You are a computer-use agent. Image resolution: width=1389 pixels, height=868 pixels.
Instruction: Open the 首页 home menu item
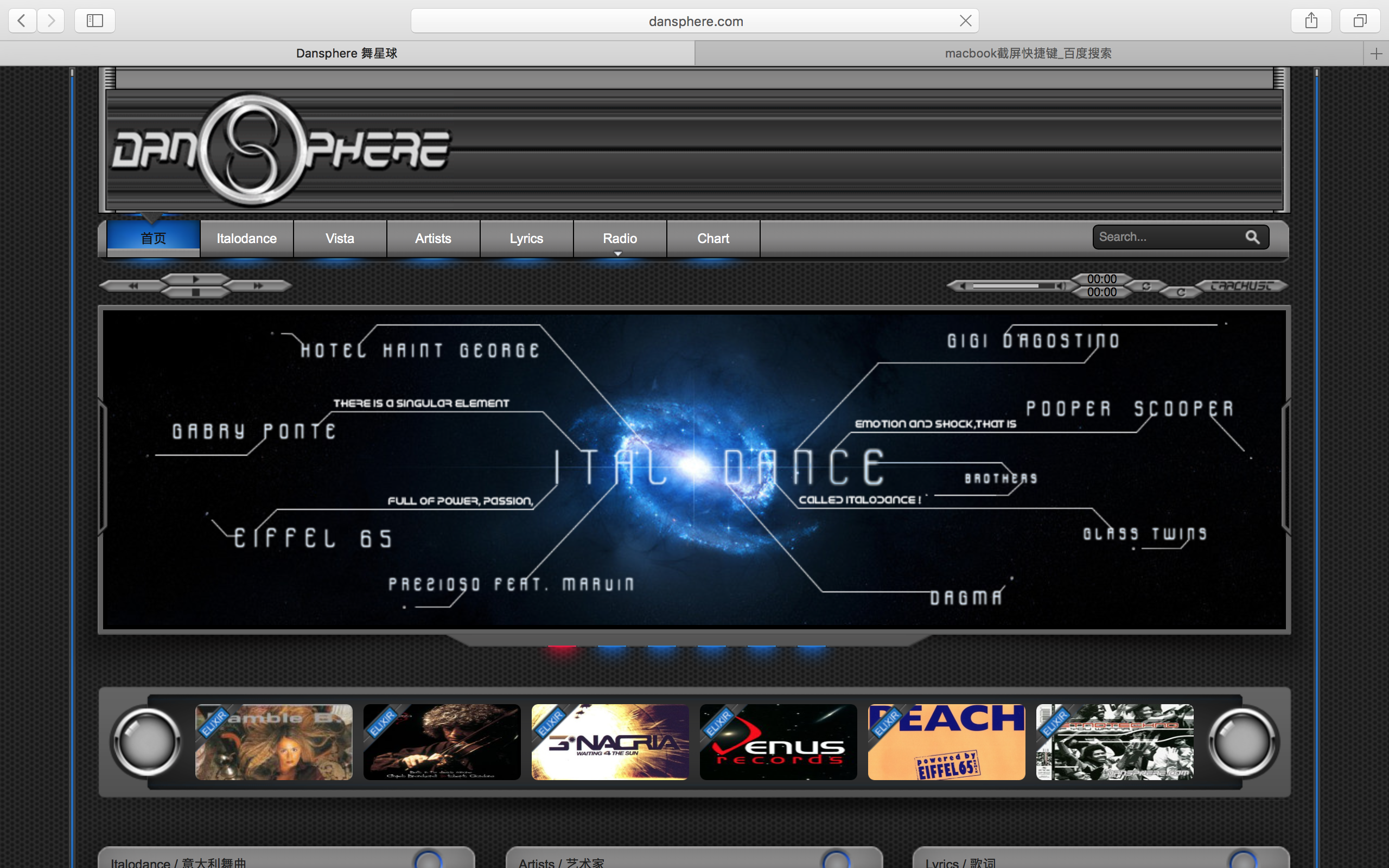tap(153, 238)
